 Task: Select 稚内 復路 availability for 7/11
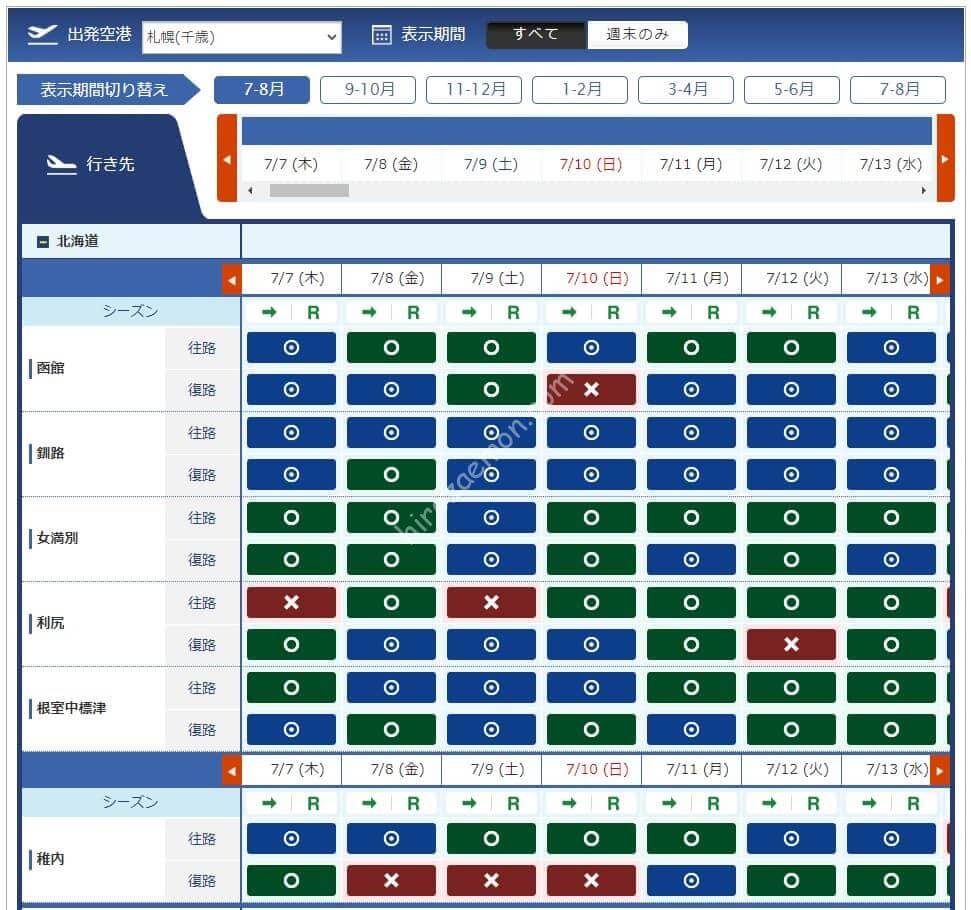tap(691, 881)
